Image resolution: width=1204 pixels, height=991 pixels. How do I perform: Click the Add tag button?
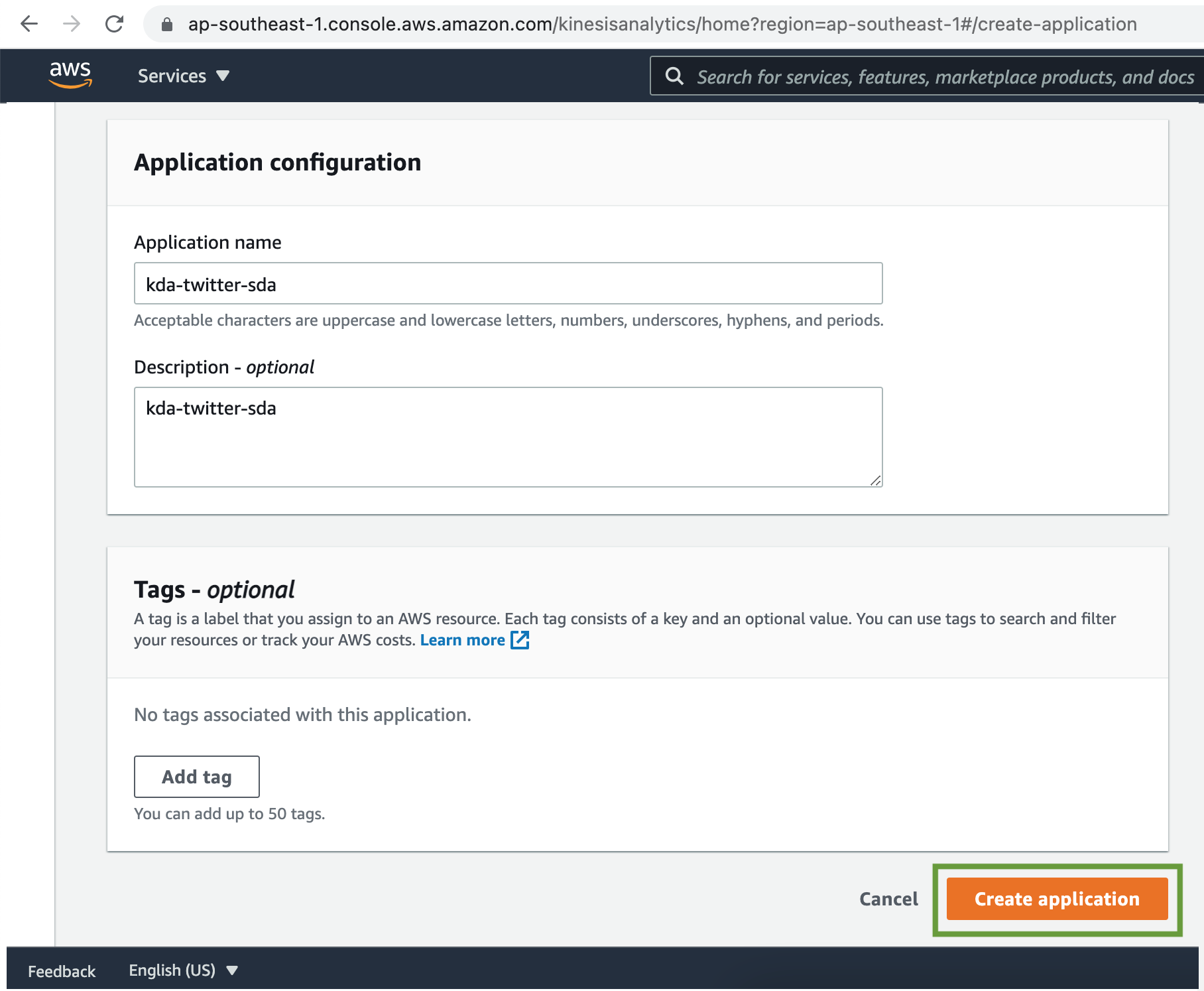pos(196,777)
